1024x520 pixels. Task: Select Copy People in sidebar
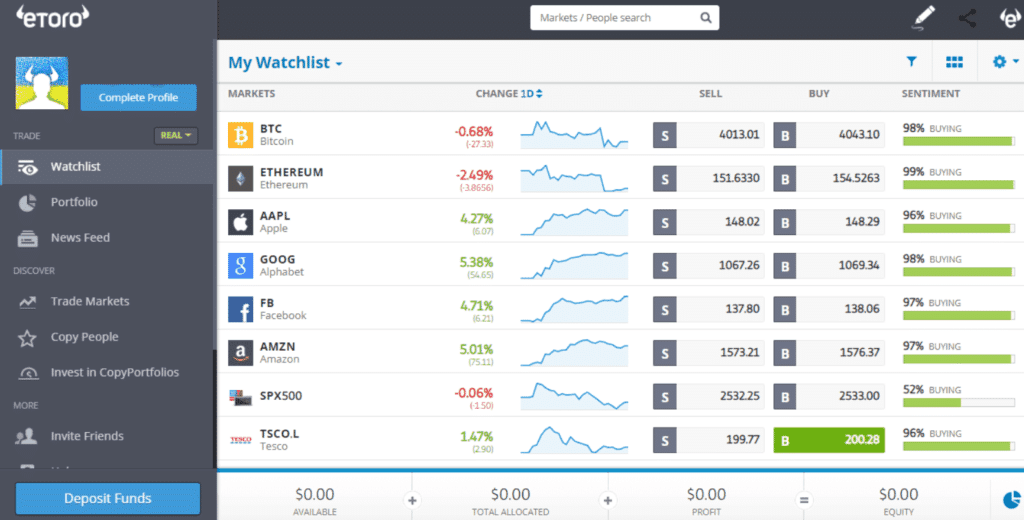click(84, 337)
